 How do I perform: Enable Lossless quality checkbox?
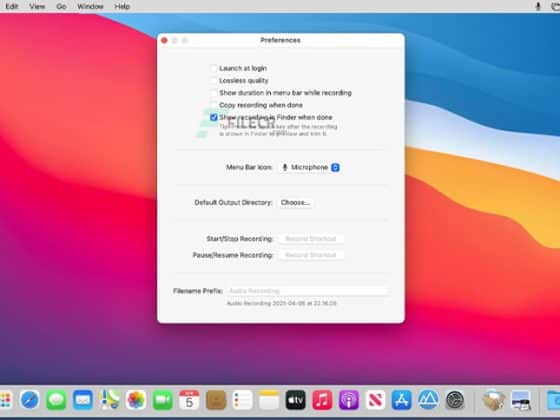point(214,81)
